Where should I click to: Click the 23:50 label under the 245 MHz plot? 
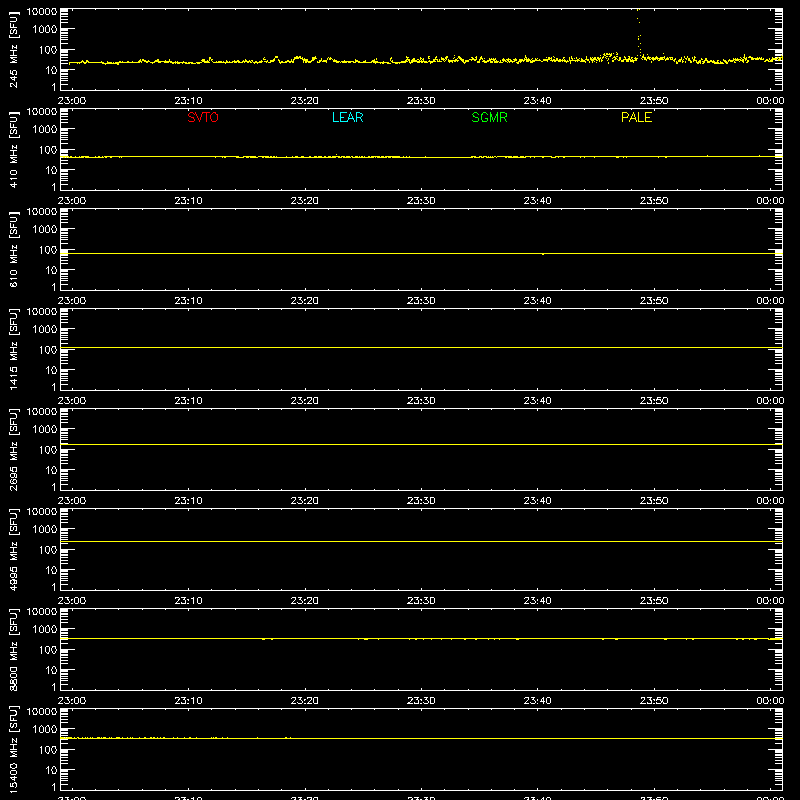point(654,101)
